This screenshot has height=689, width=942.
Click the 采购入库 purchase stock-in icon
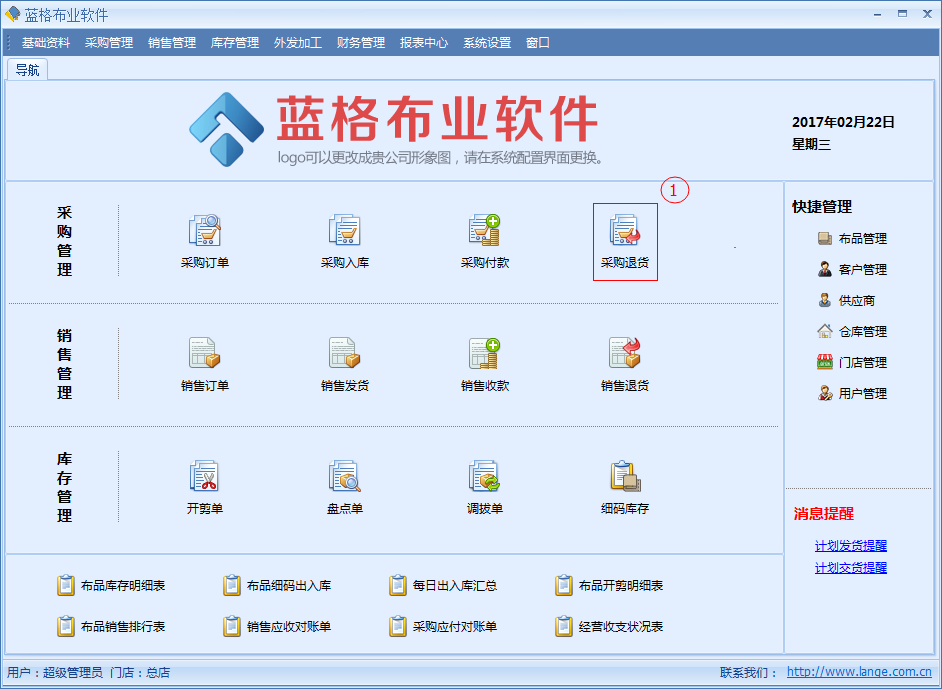[x=345, y=231]
